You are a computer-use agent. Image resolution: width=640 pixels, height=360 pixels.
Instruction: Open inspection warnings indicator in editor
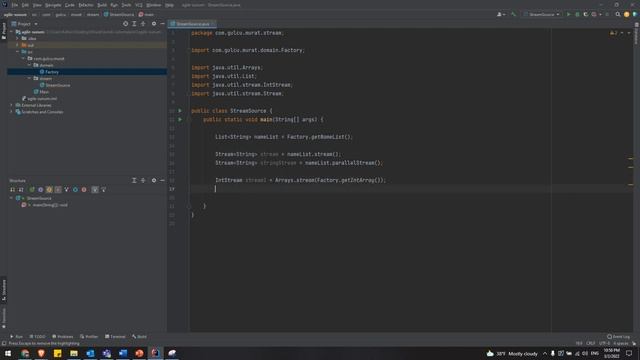[614, 33]
